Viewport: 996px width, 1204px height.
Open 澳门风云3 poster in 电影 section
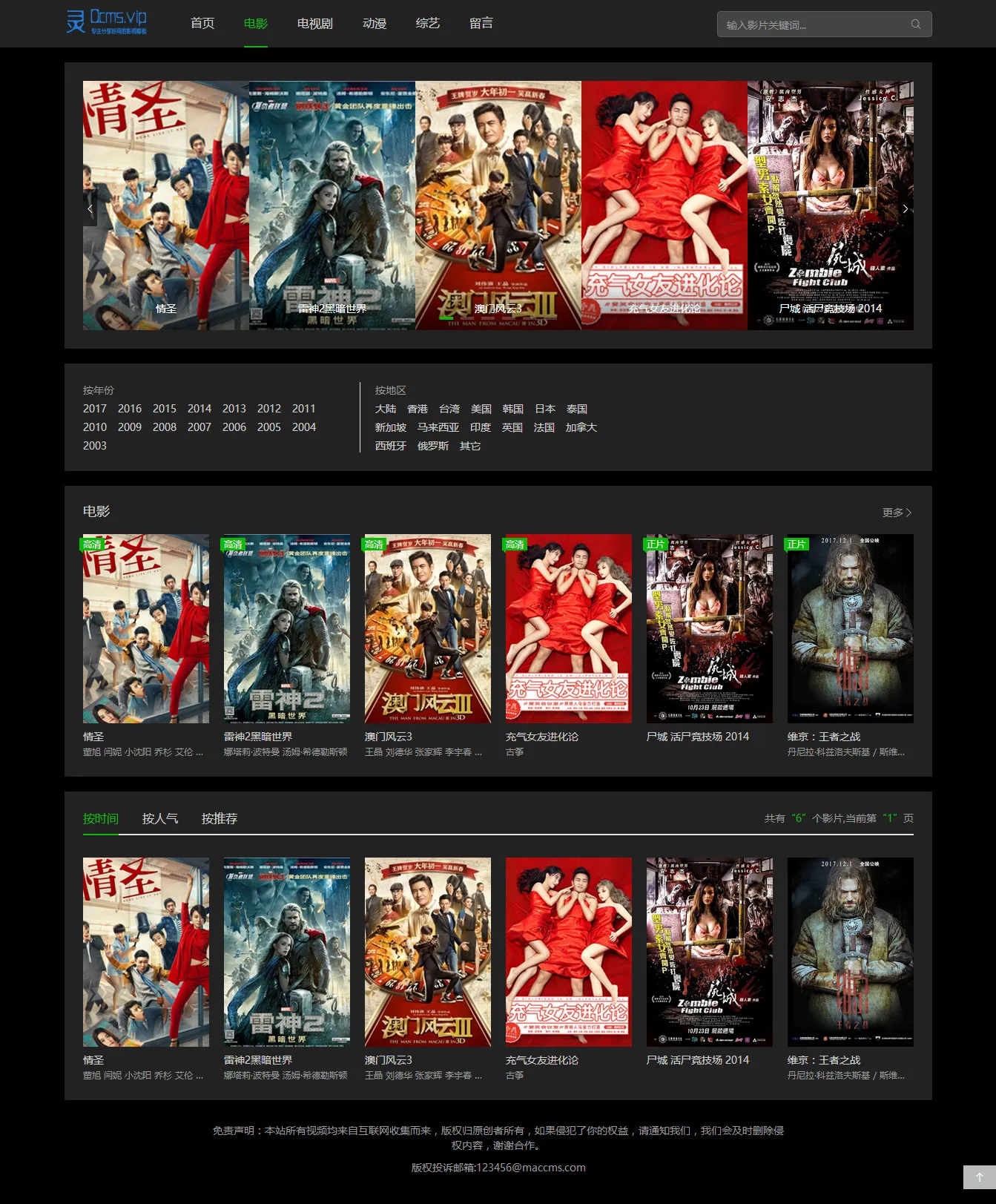point(428,628)
